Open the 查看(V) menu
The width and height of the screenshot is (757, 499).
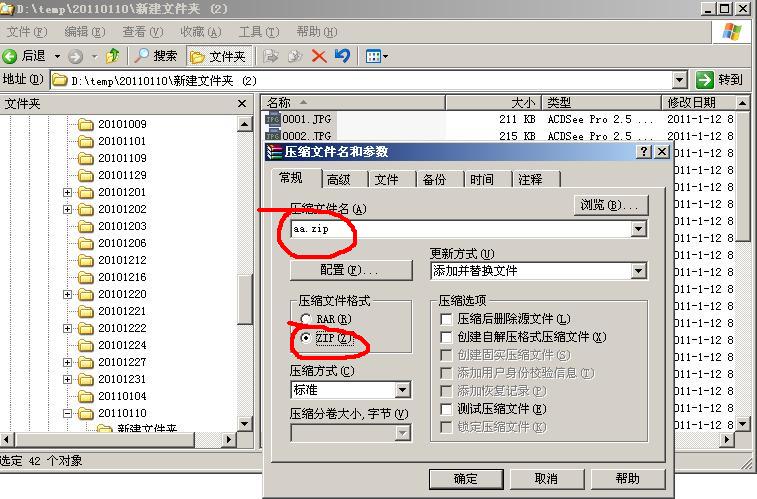(x=143, y=32)
